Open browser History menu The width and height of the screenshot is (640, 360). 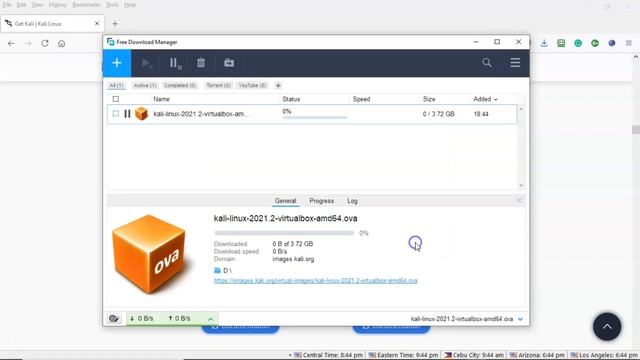(58, 5)
